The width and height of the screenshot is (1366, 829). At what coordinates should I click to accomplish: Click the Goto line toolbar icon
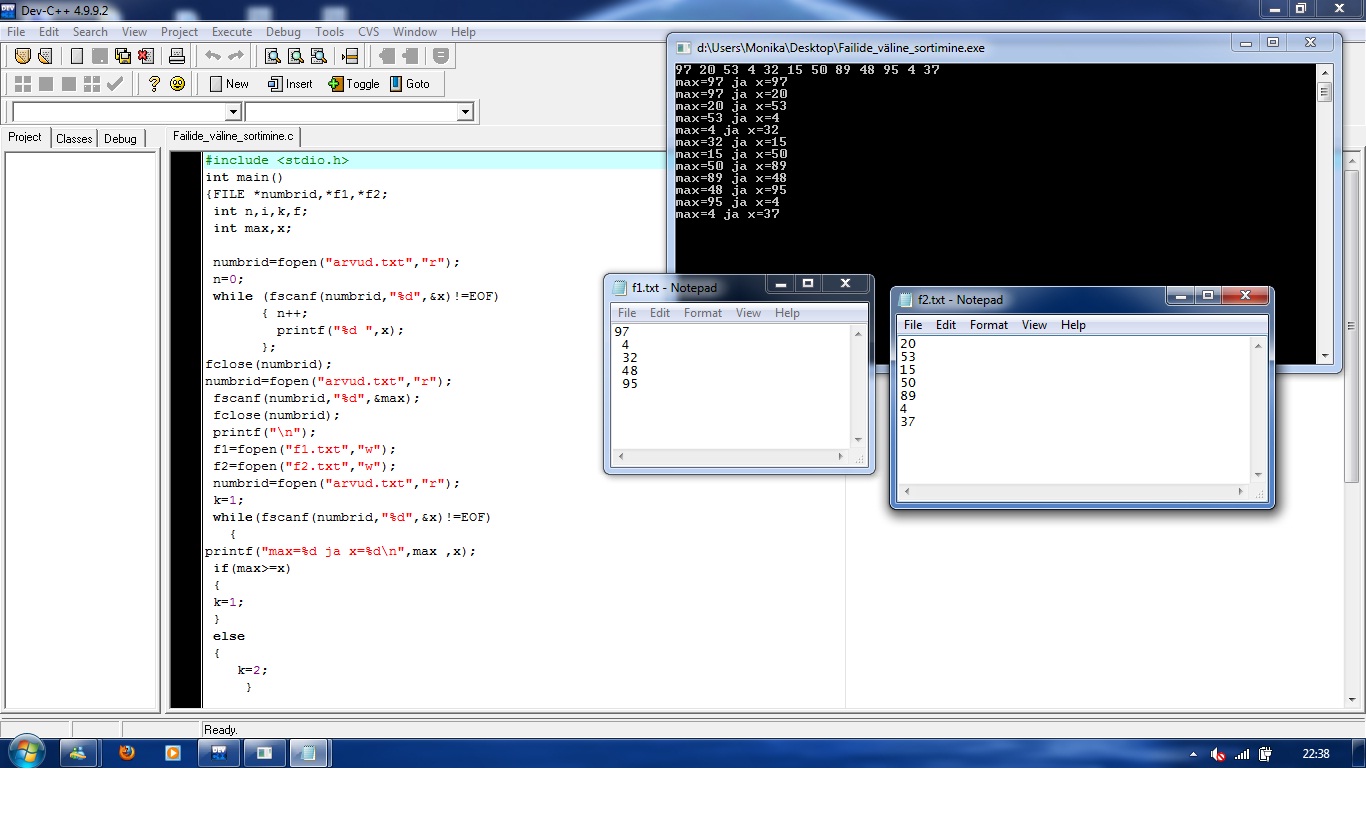pos(349,56)
